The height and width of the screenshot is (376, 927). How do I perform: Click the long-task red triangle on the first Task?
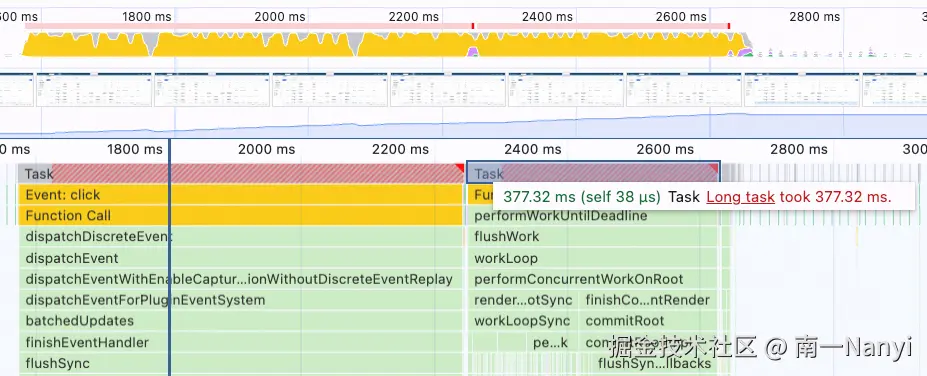tap(459, 168)
